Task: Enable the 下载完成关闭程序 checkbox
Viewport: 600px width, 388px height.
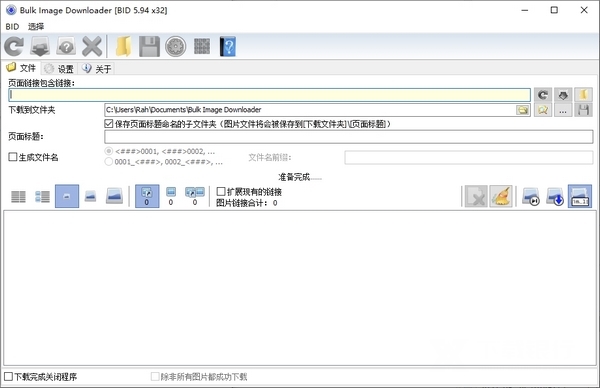Action: [x=8, y=377]
